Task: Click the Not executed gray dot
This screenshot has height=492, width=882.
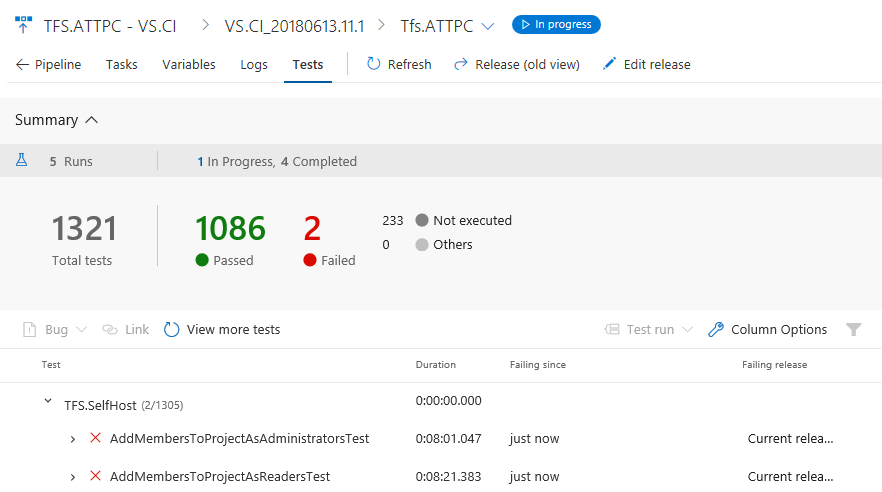Action: coord(422,220)
